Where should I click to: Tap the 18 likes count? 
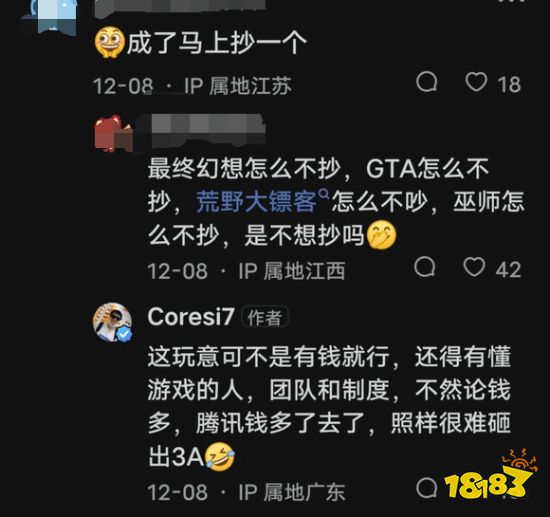point(509,85)
